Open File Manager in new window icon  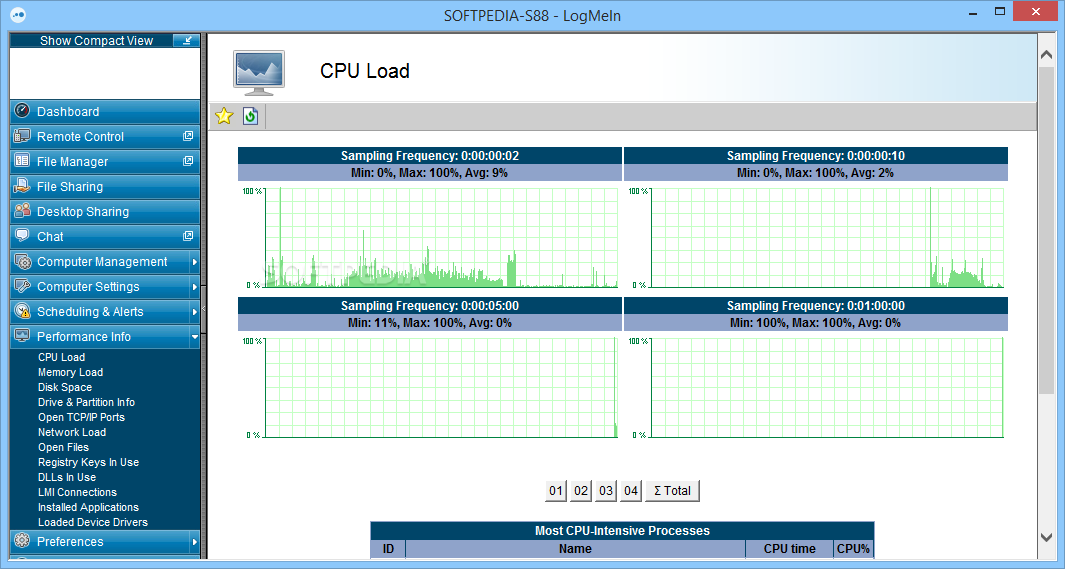click(x=188, y=161)
